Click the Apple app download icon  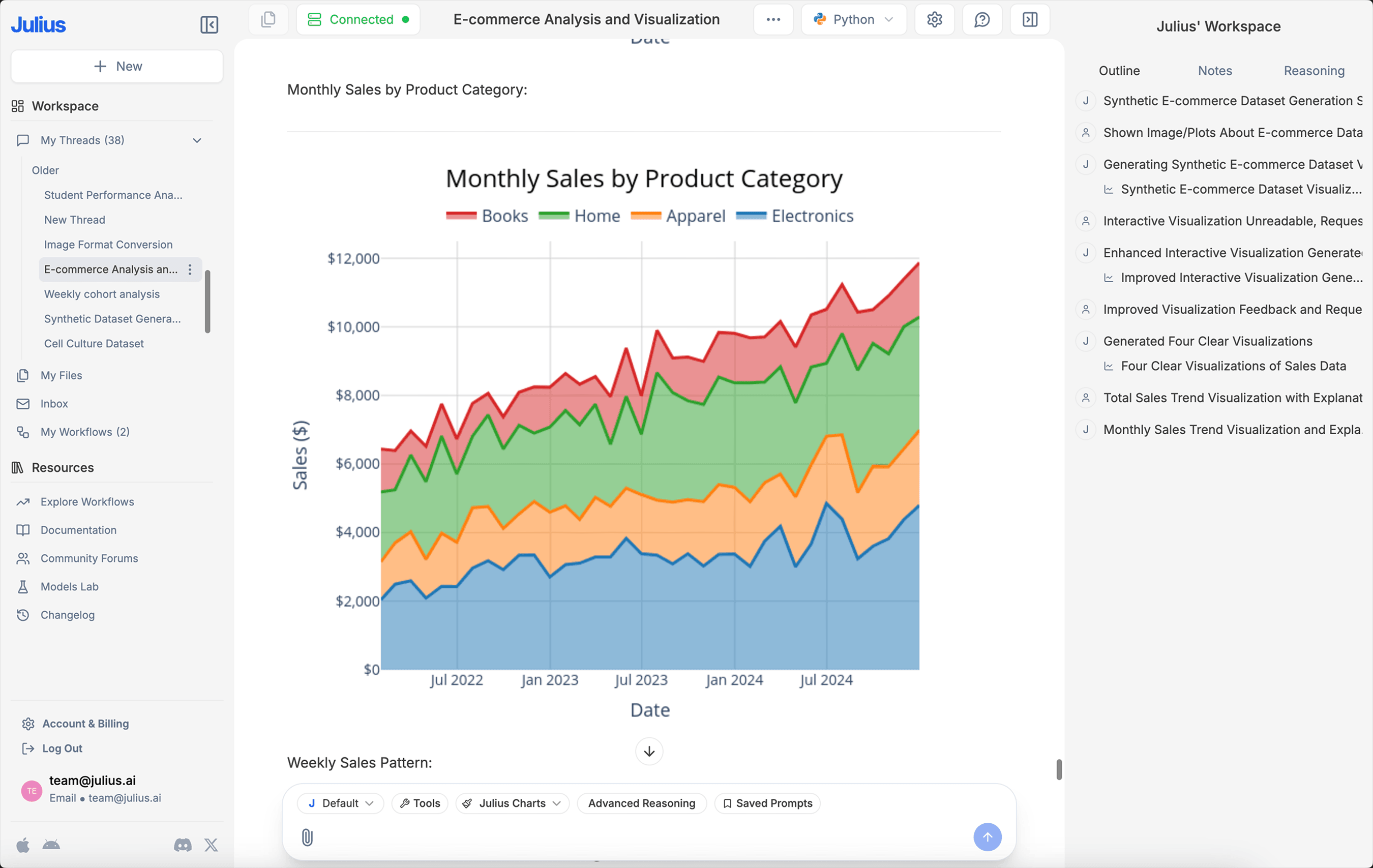(23, 845)
